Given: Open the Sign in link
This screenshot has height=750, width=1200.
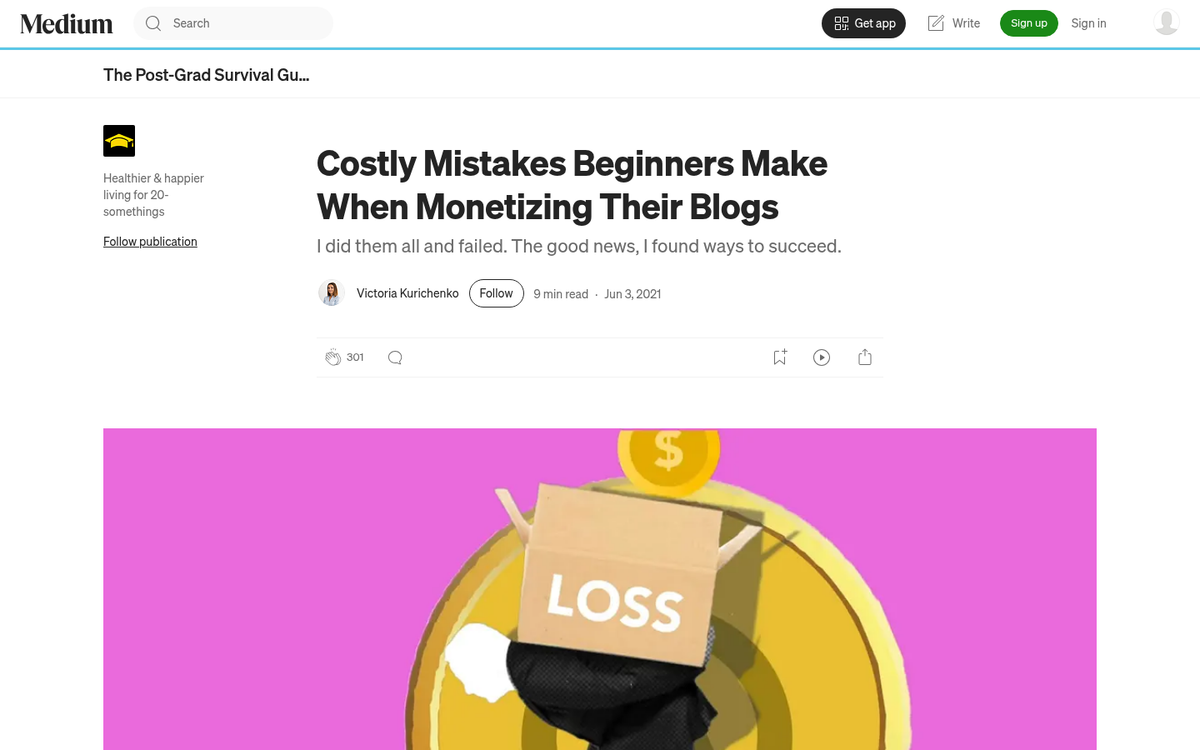Looking at the screenshot, I should tap(1089, 23).
